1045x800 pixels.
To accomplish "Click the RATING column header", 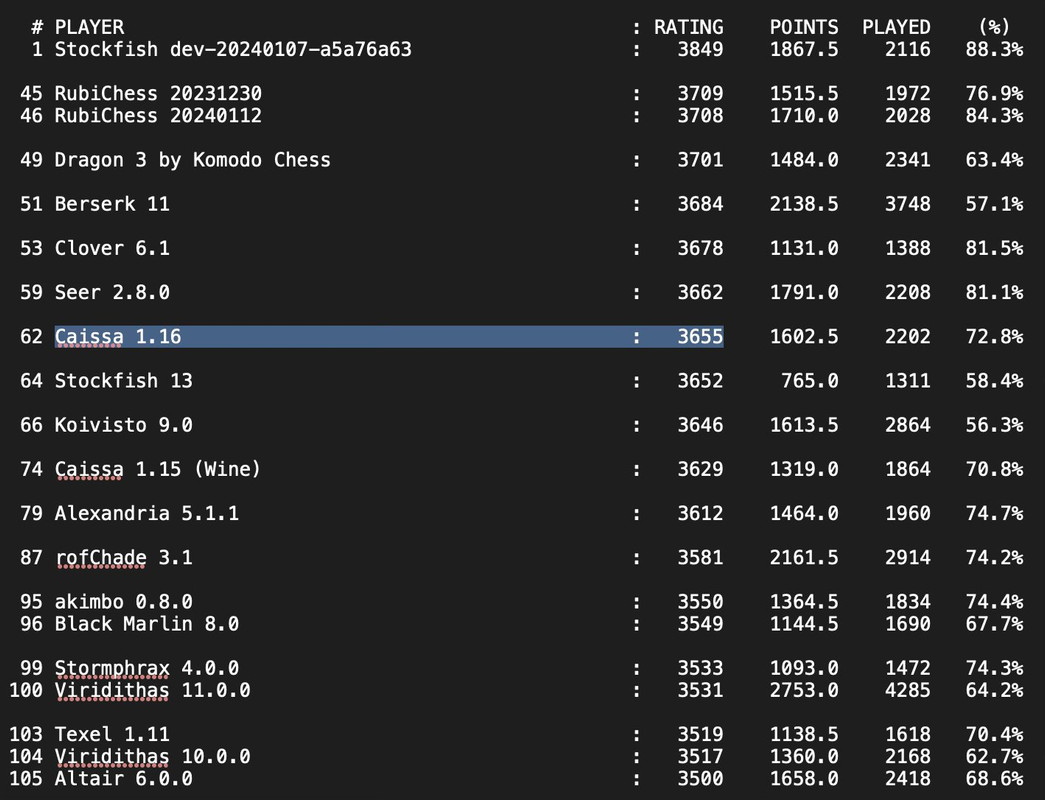I will (688, 27).
